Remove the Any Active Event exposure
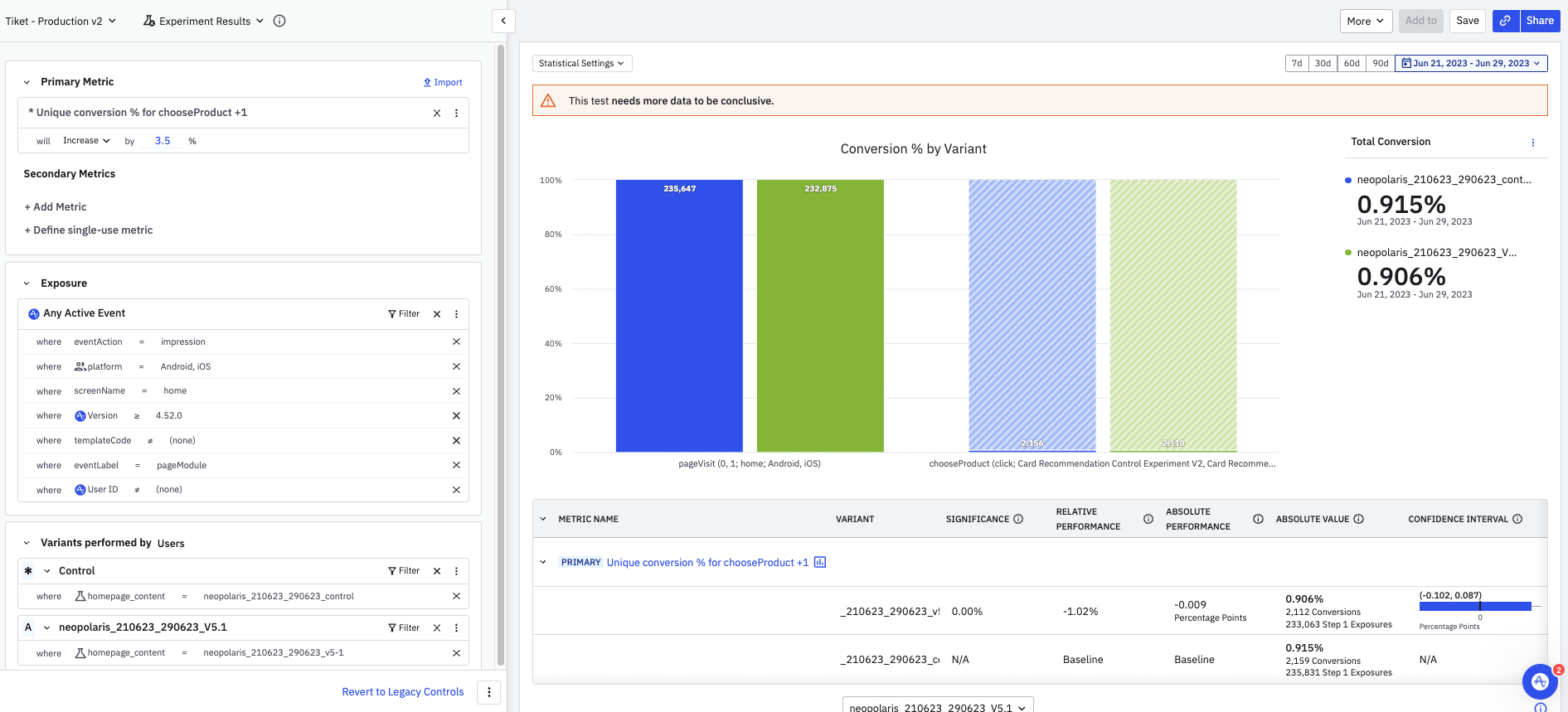The height and width of the screenshot is (712, 1568). pyautogui.click(x=437, y=314)
